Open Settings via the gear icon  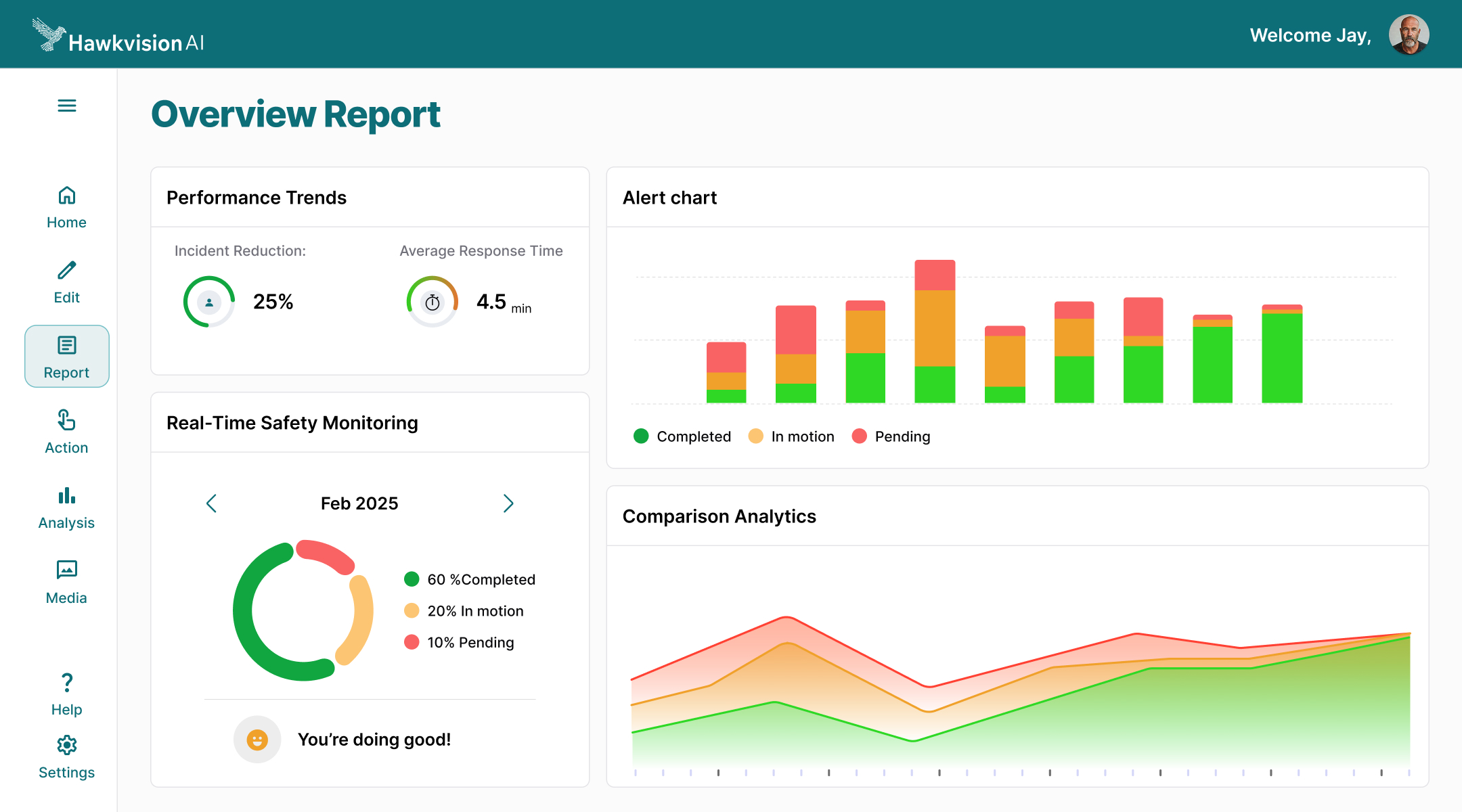[x=66, y=744]
